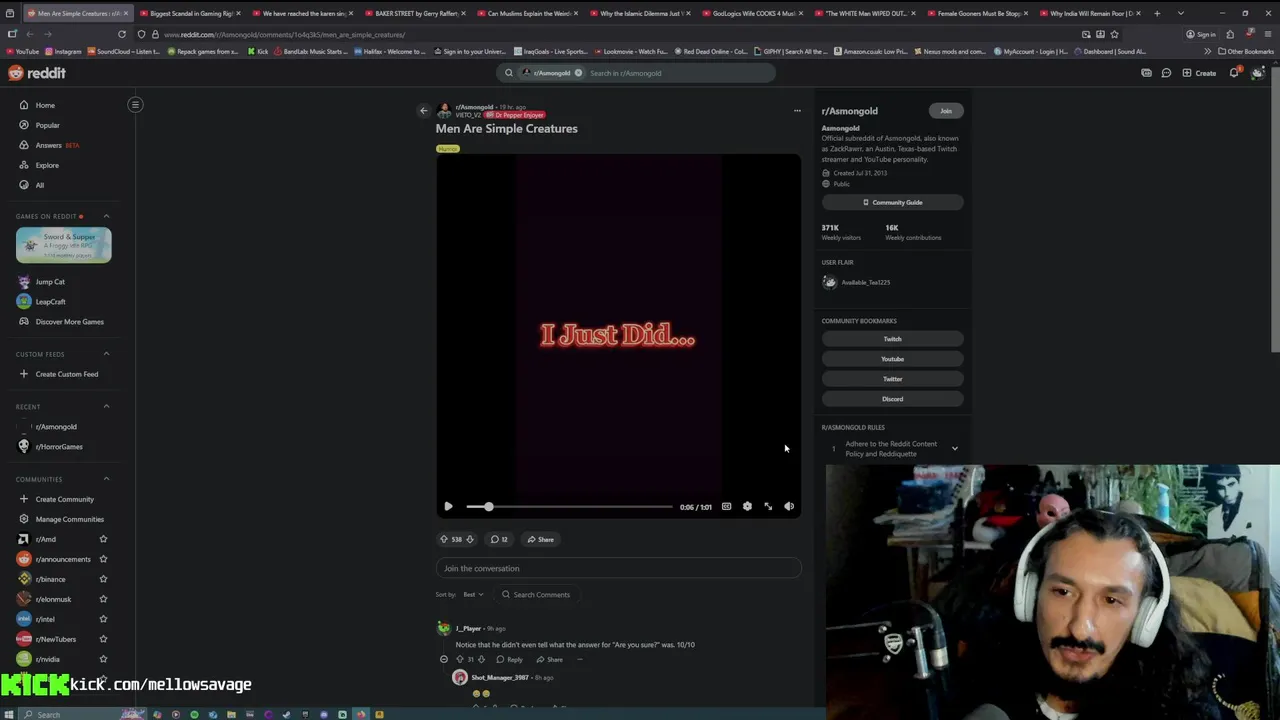The image size is (1280, 720).
Task: Open post overflow menu
Action: pos(797,111)
